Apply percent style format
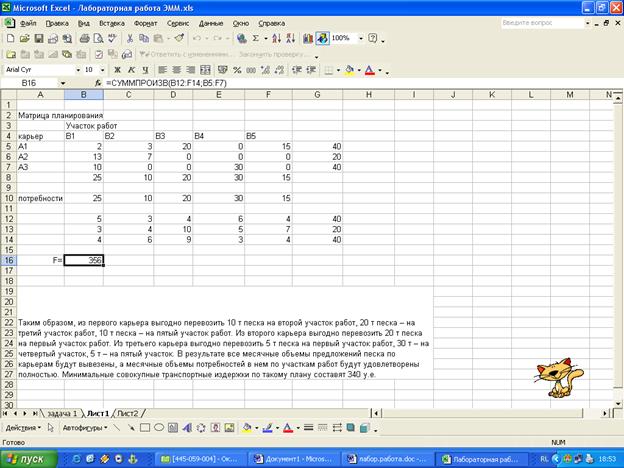The height and width of the screenshot is (468, 624). coord(237,70)
